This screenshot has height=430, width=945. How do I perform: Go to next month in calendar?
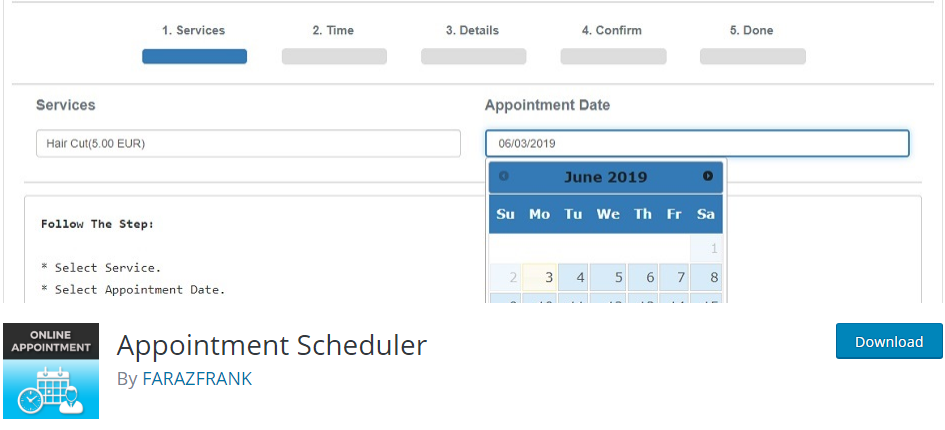[708, 176]
